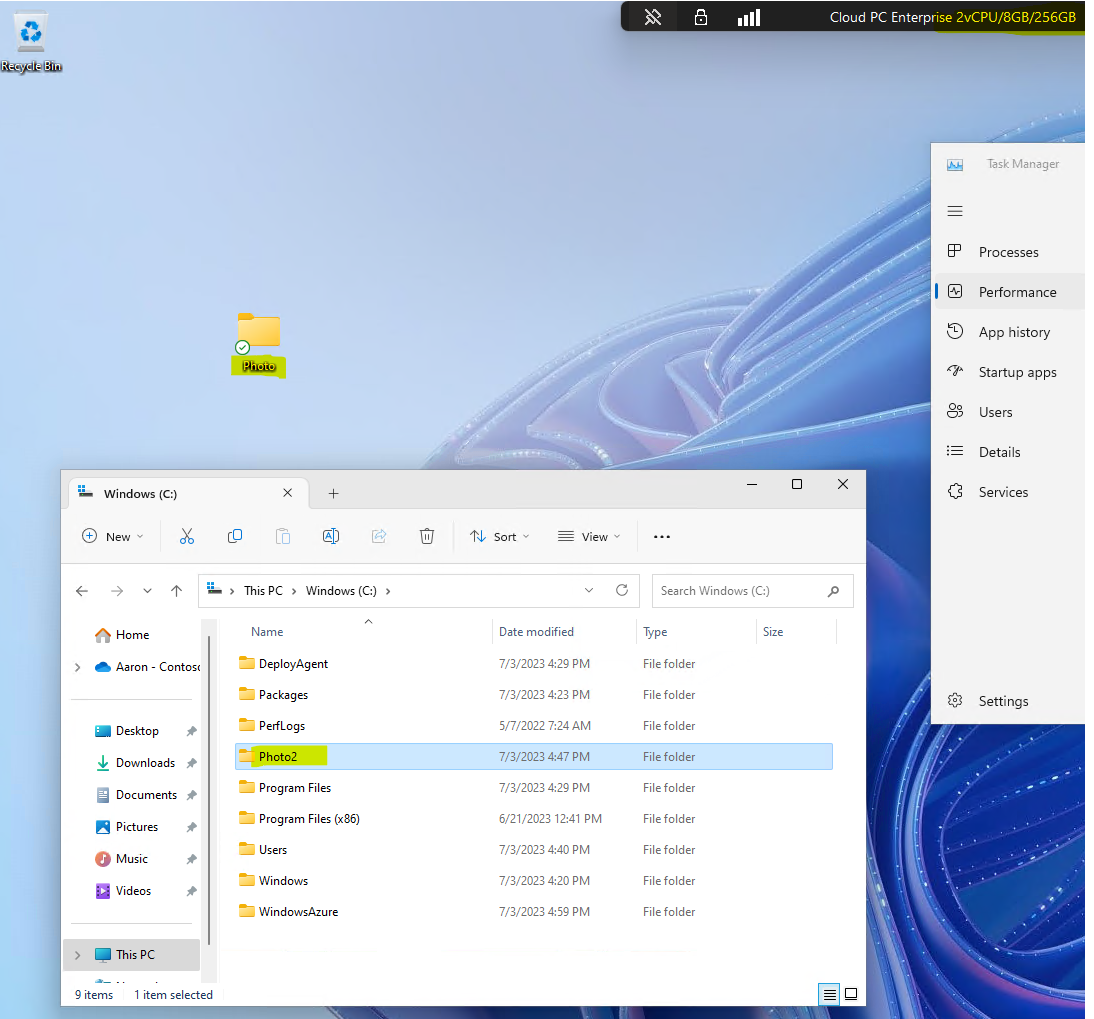Open recent locations chevron beside forward arrow

(x=147, y=591)
